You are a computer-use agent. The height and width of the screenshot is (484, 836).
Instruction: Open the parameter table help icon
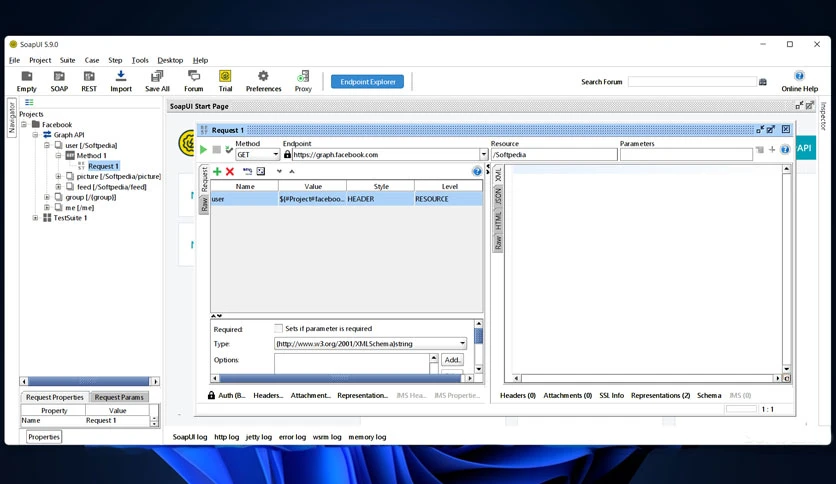click(477, 171)
